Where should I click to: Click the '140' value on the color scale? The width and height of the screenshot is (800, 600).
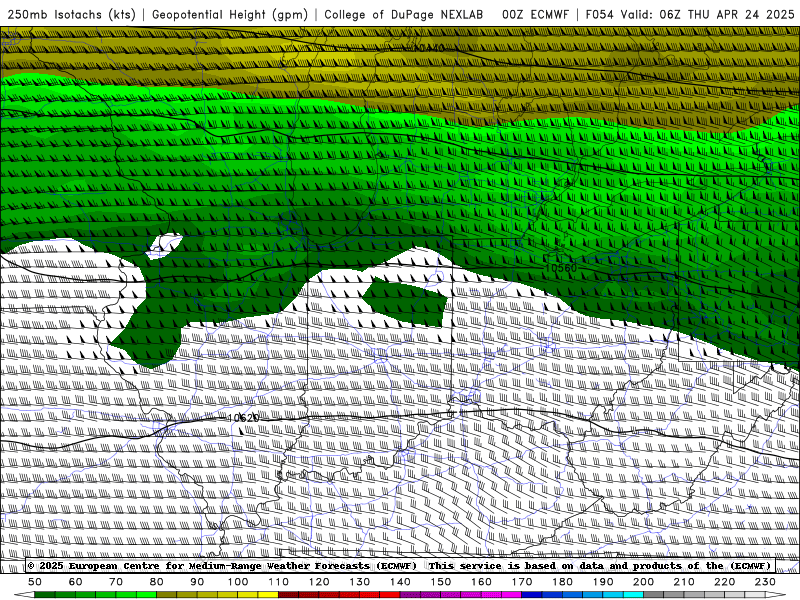tap(400, 582)
